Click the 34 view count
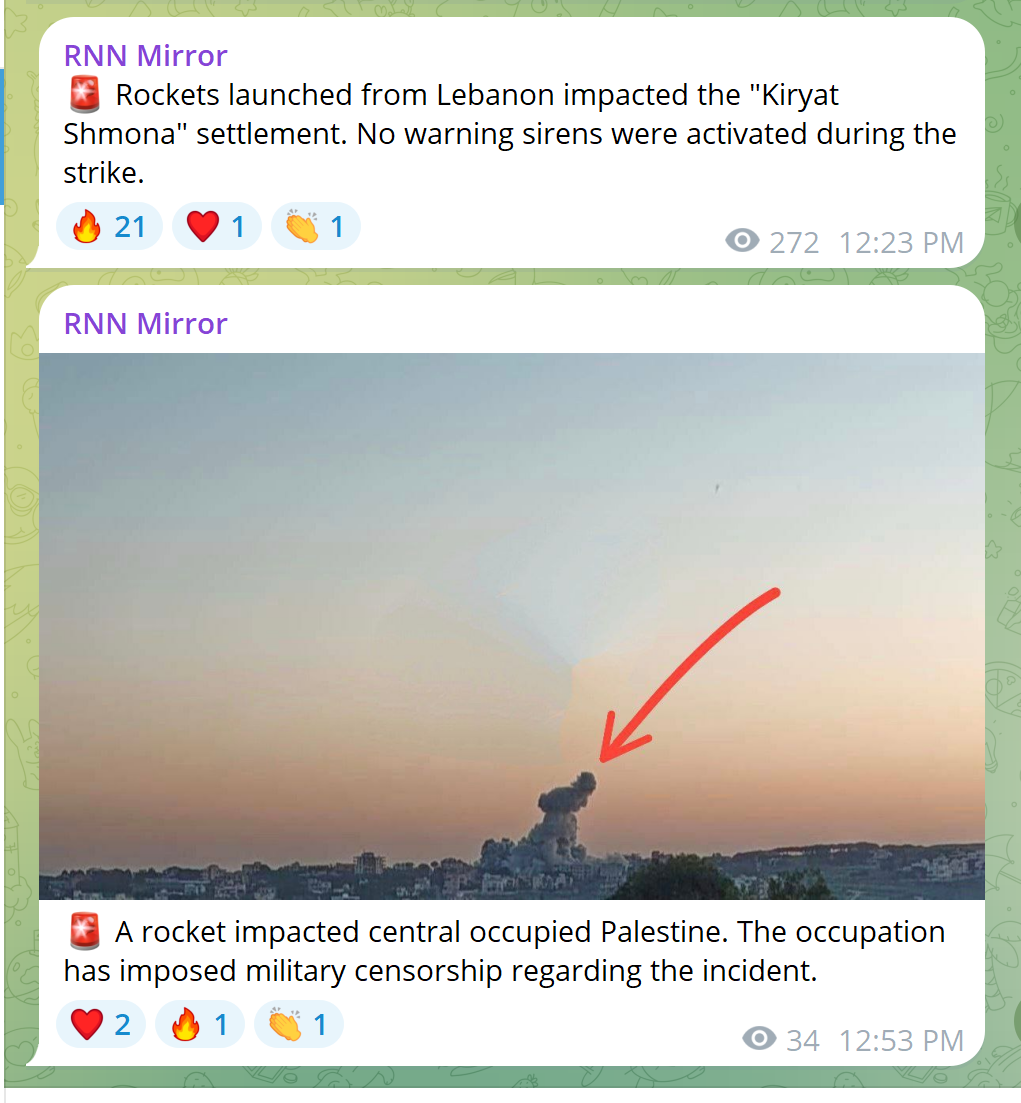 click(803, 1040)
